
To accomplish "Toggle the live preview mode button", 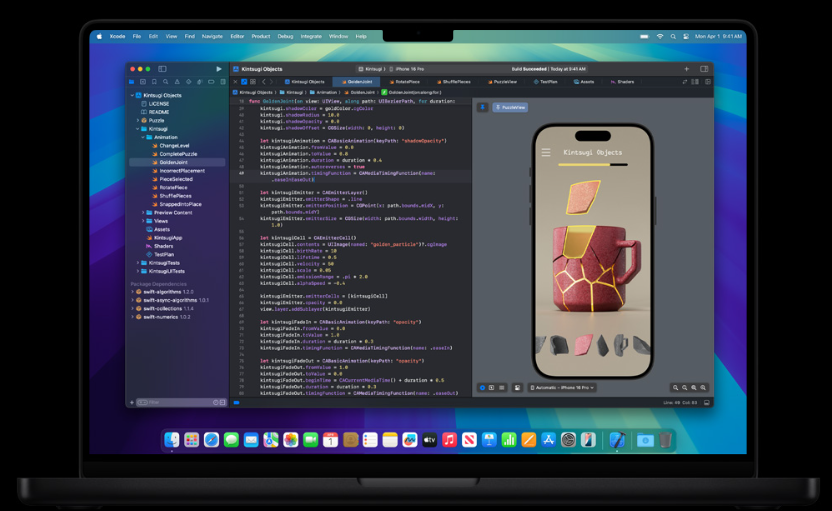I will [x=482, y=387].
